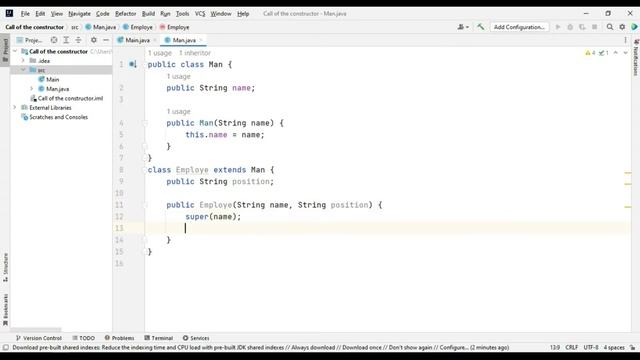640x360 pixels.
Task: Open Search Everywhere magnifier icon
Action: [x=610, y=27]
